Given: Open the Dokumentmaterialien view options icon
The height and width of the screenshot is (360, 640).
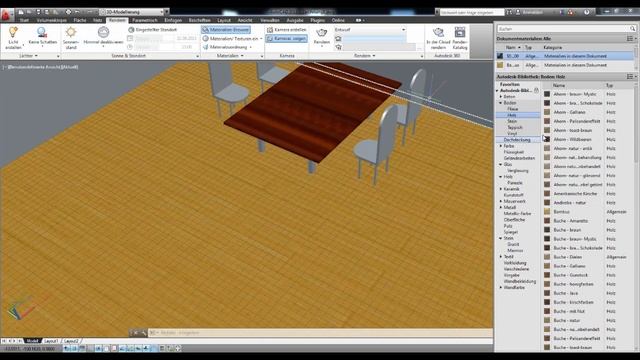Looking at the screenshot, I should 630,38.
